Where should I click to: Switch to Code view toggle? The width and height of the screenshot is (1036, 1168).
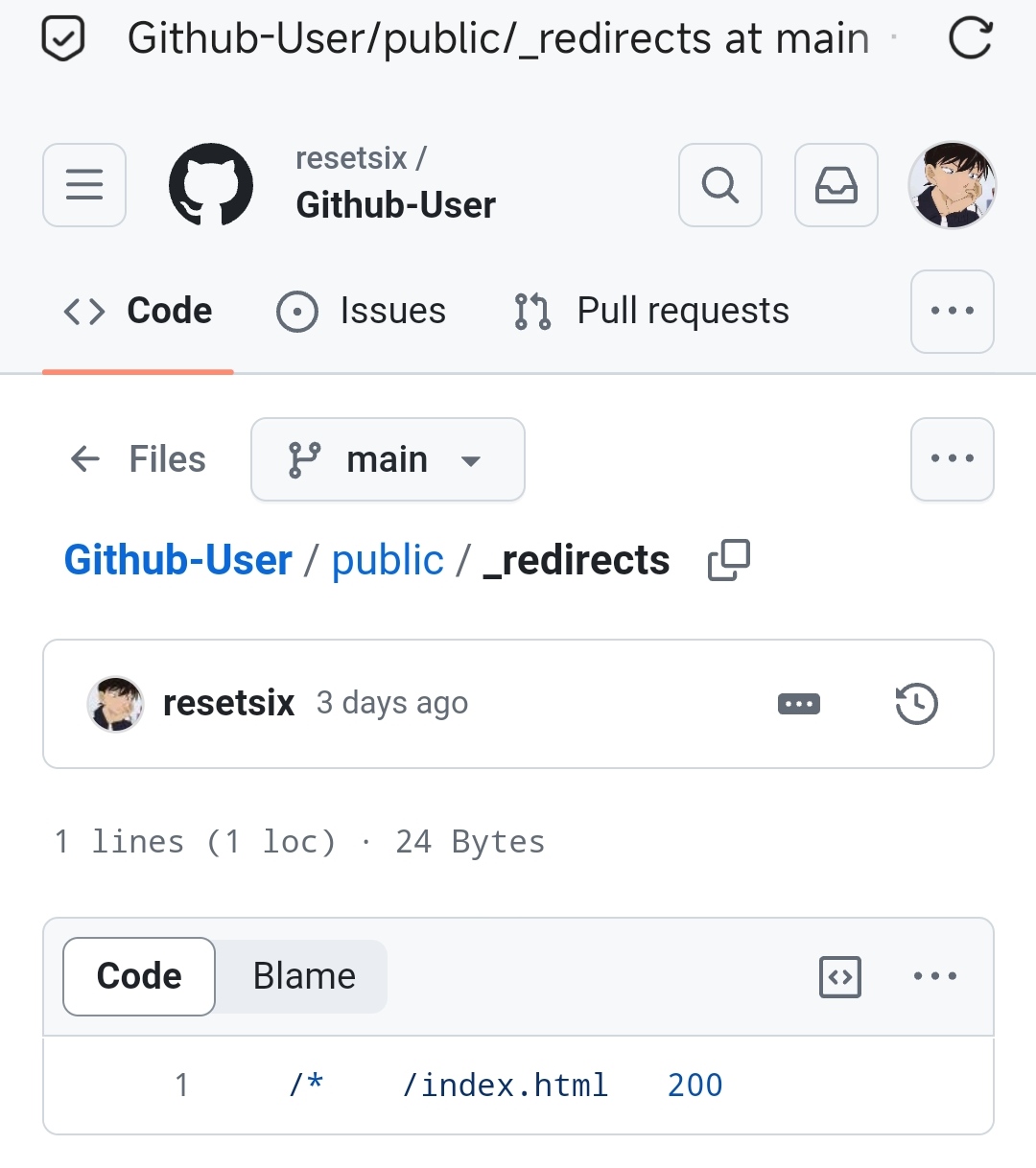click(x=139, y=976)
